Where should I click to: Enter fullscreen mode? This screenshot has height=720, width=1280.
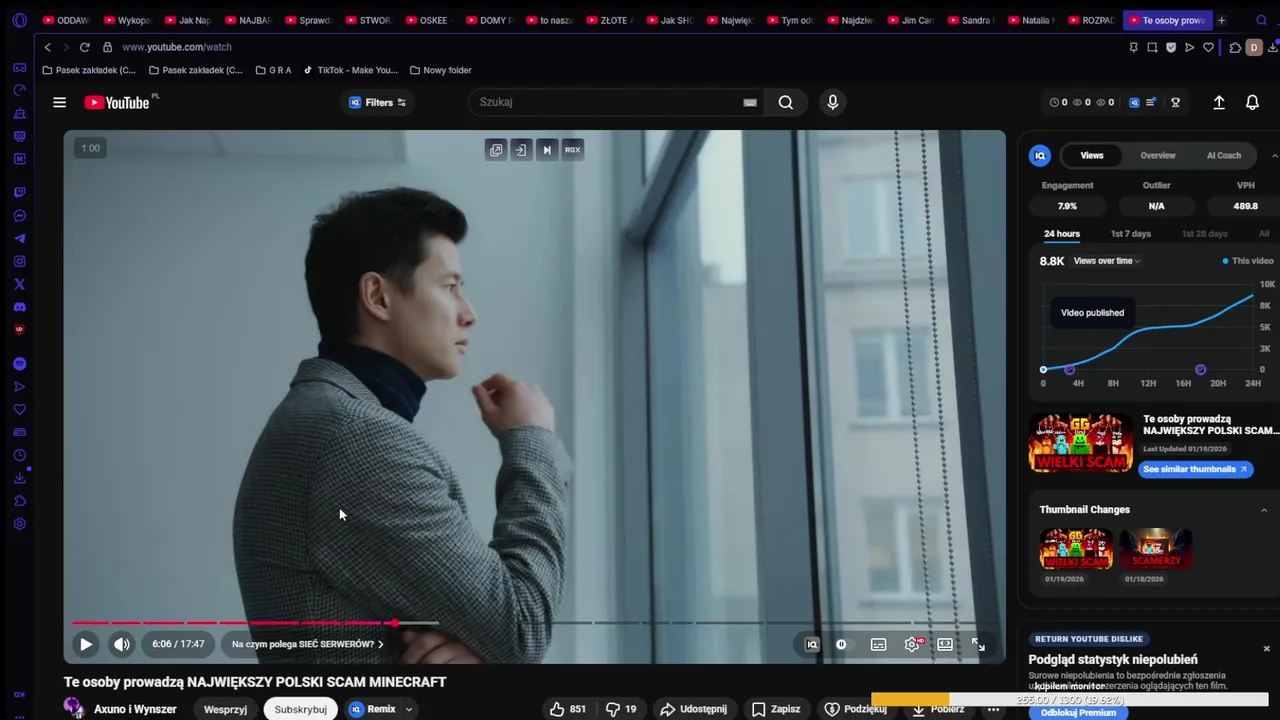pos(979,645)
